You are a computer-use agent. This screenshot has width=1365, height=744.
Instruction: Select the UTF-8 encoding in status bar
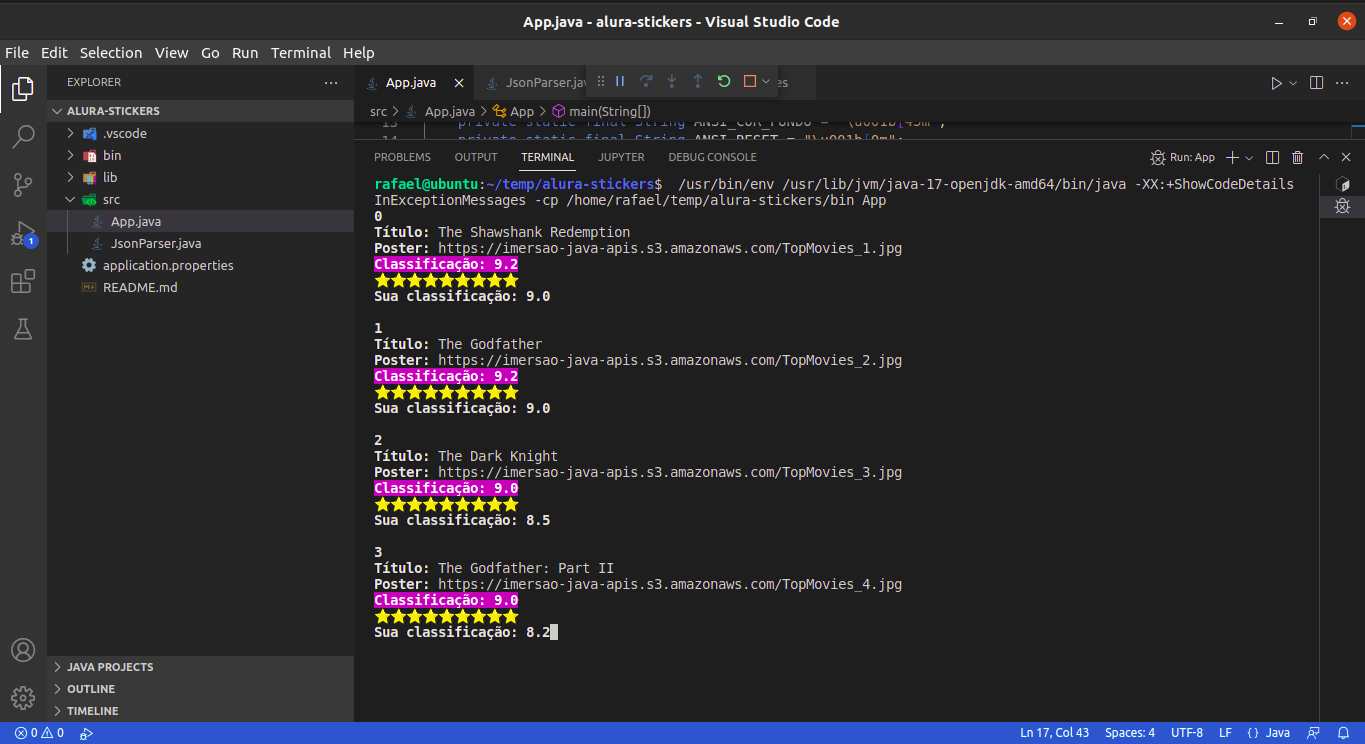pos(1186,732)
